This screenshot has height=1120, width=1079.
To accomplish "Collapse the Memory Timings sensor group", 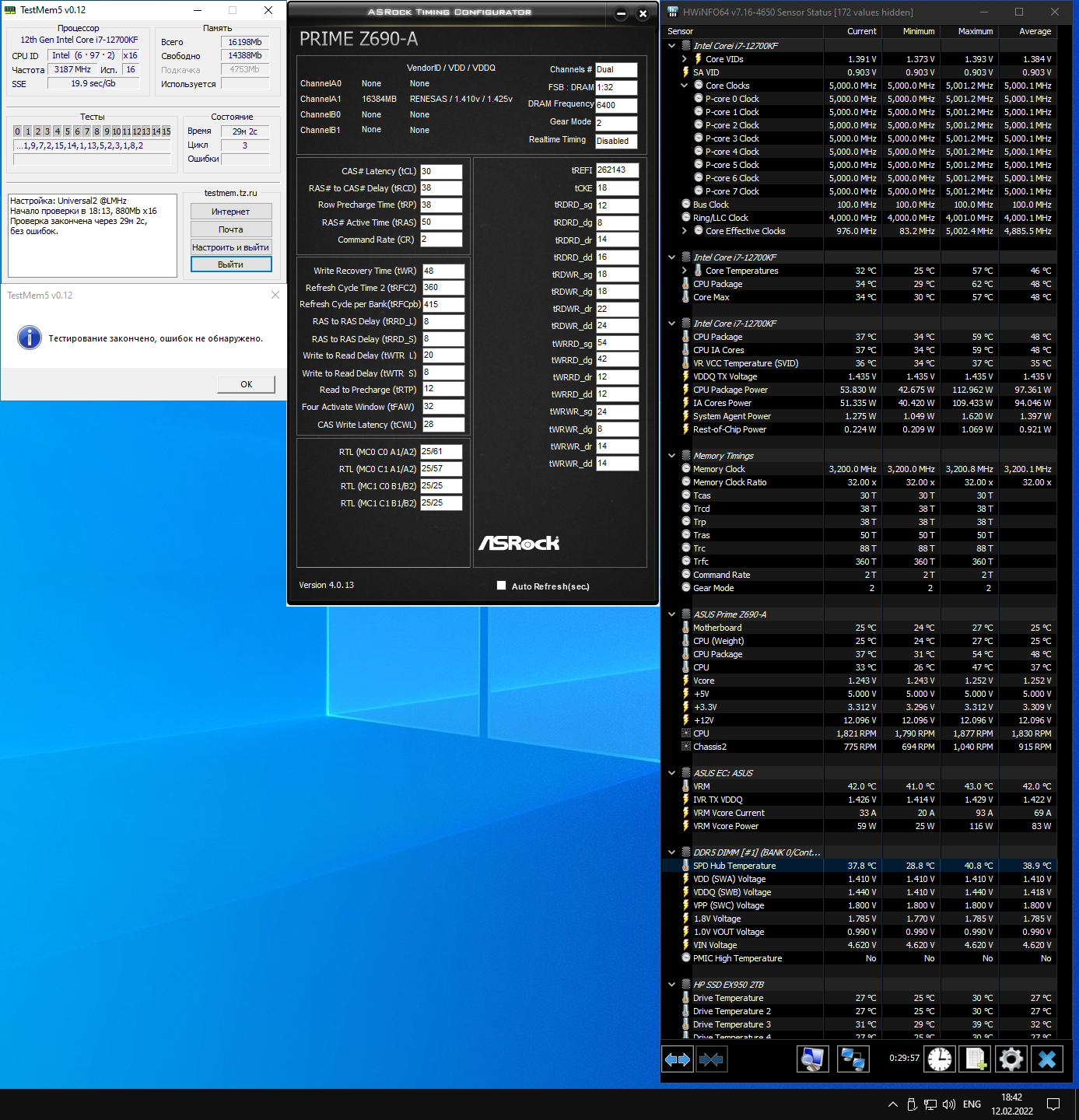I will (672, 456).
